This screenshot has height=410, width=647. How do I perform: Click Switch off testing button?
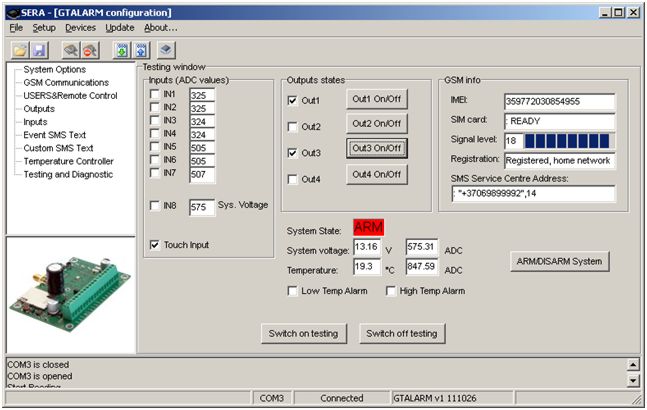pos(402,333)
